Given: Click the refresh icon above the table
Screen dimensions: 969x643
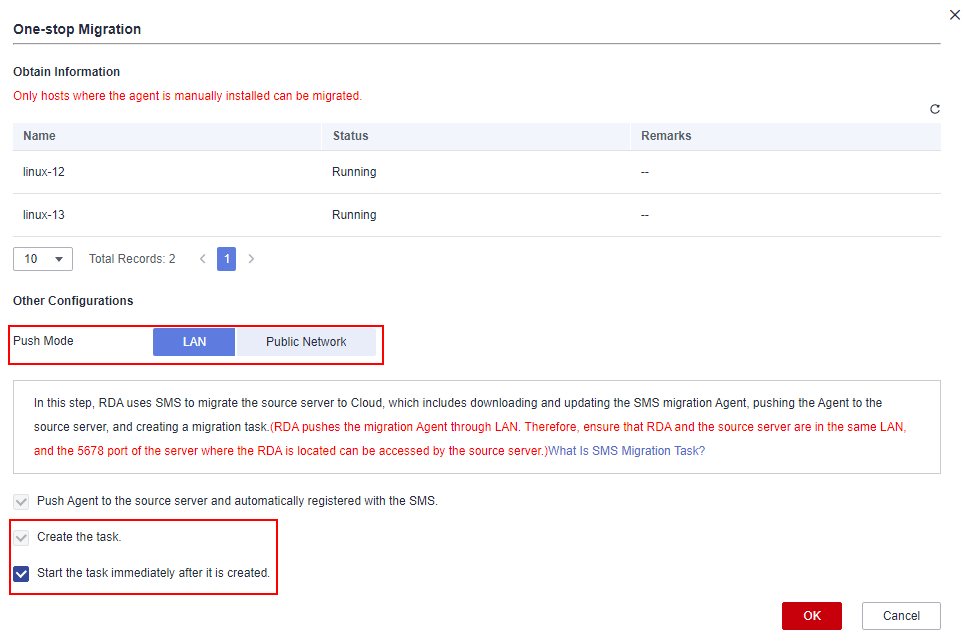Looking at the screenshot, I should (x=935, y=109).
